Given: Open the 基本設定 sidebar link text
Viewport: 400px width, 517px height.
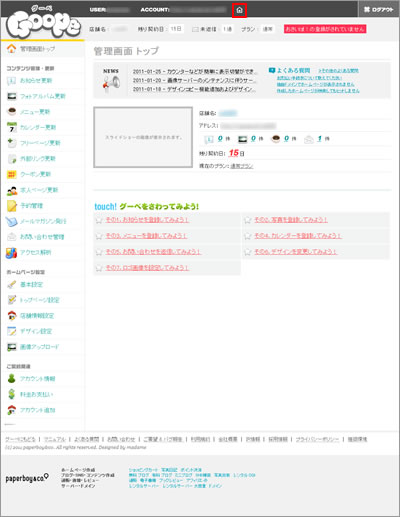Looking at the screenshot, I should [x=31, y=284].
